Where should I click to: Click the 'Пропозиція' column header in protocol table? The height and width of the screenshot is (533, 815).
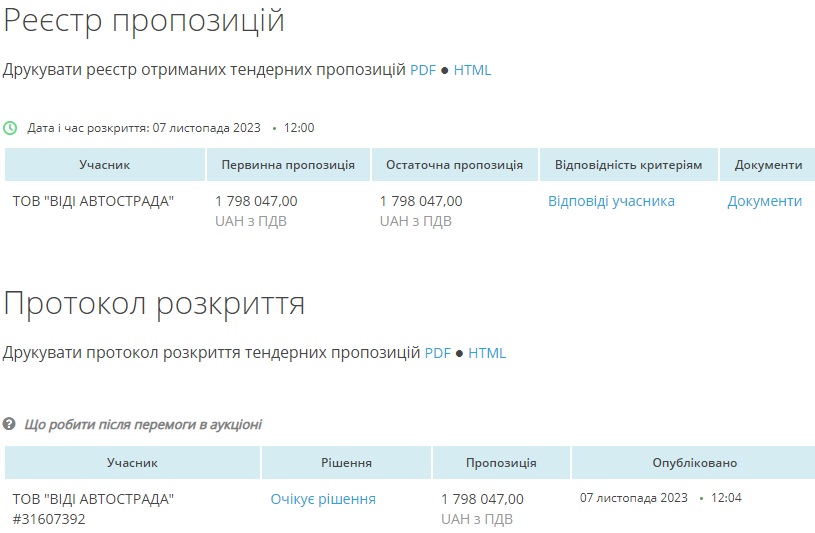[x=501, y=463]
